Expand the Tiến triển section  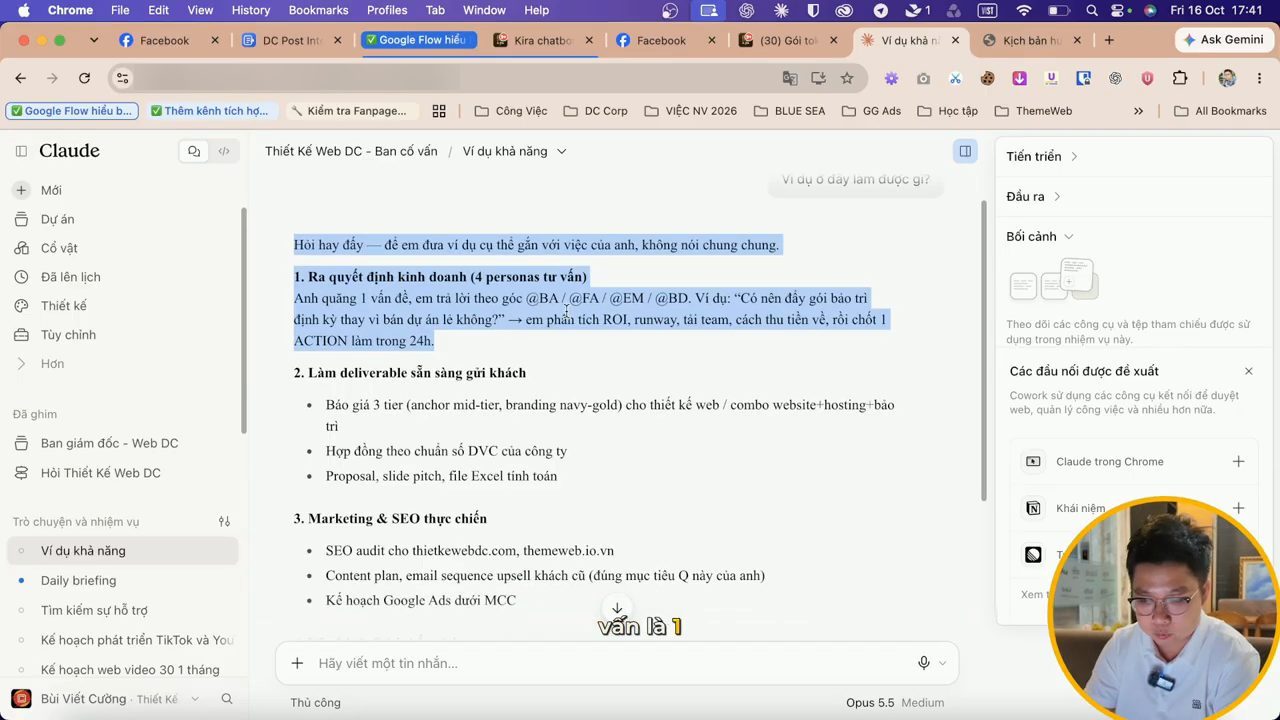(x=1041, y=156)
